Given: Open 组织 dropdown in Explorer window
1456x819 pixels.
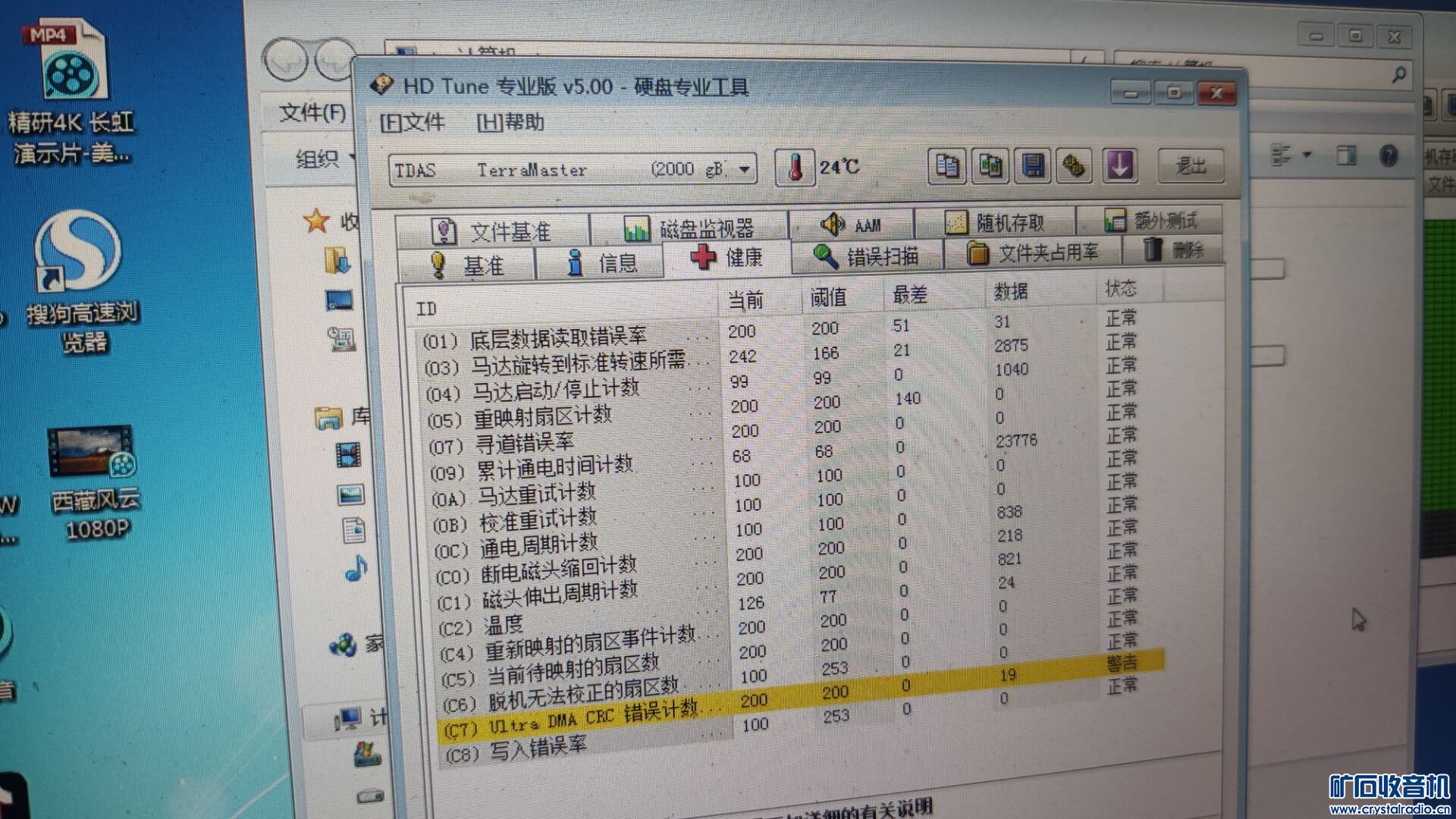Looking at the screenshot, I should point(325,158).
